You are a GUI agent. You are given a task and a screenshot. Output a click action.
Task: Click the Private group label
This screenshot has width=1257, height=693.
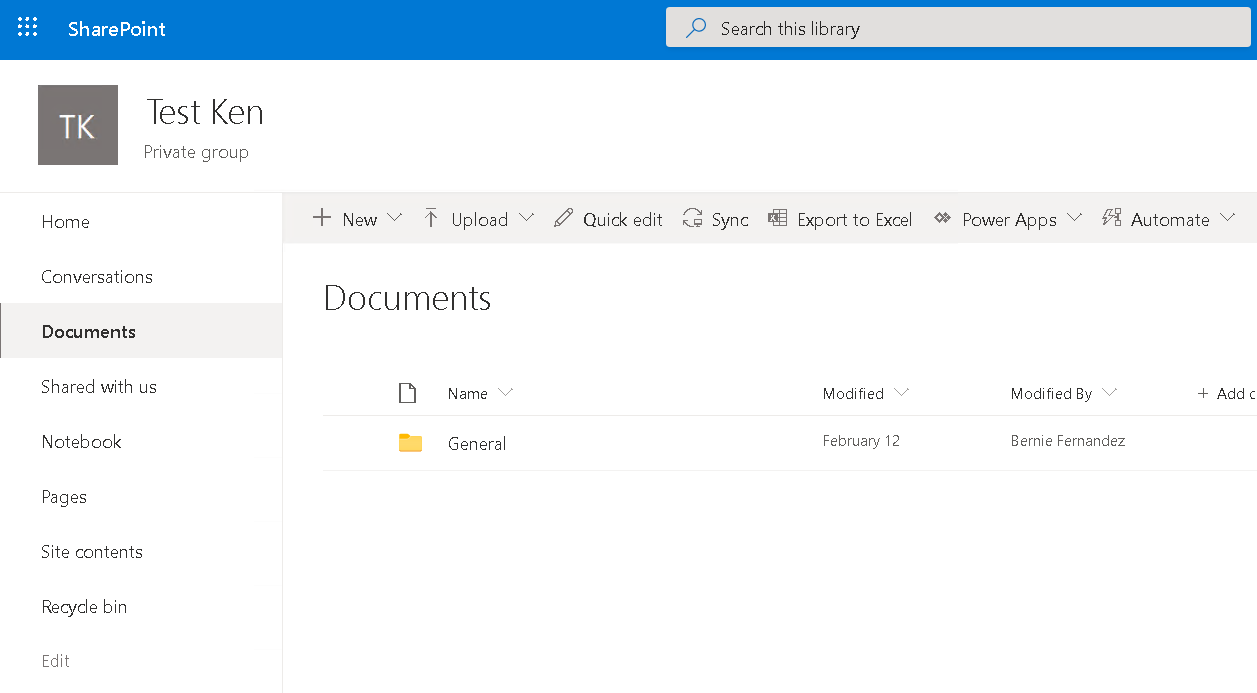tap(196, 152)
